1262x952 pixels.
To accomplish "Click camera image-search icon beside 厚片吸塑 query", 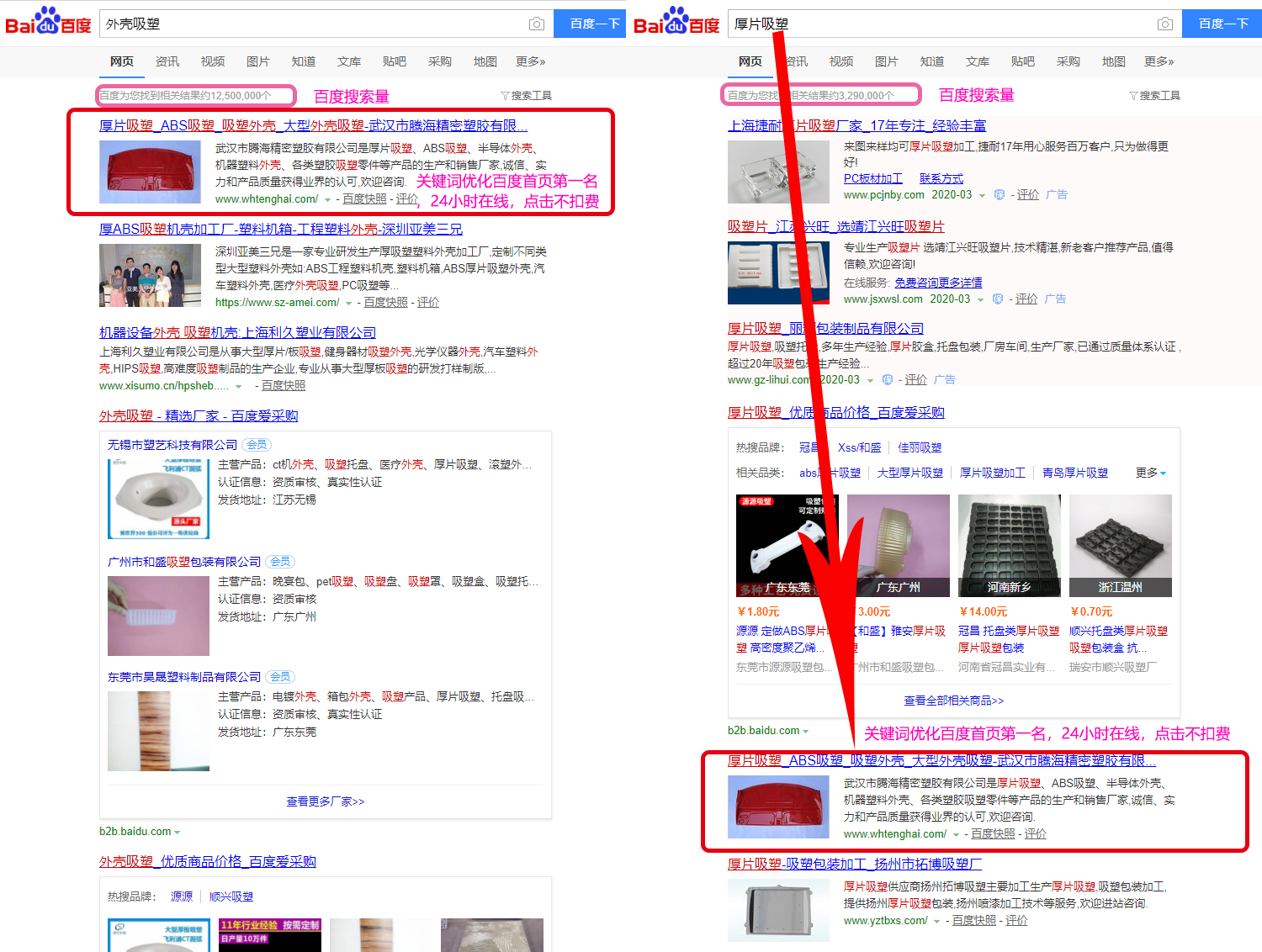I will [x=1164, y=24].
